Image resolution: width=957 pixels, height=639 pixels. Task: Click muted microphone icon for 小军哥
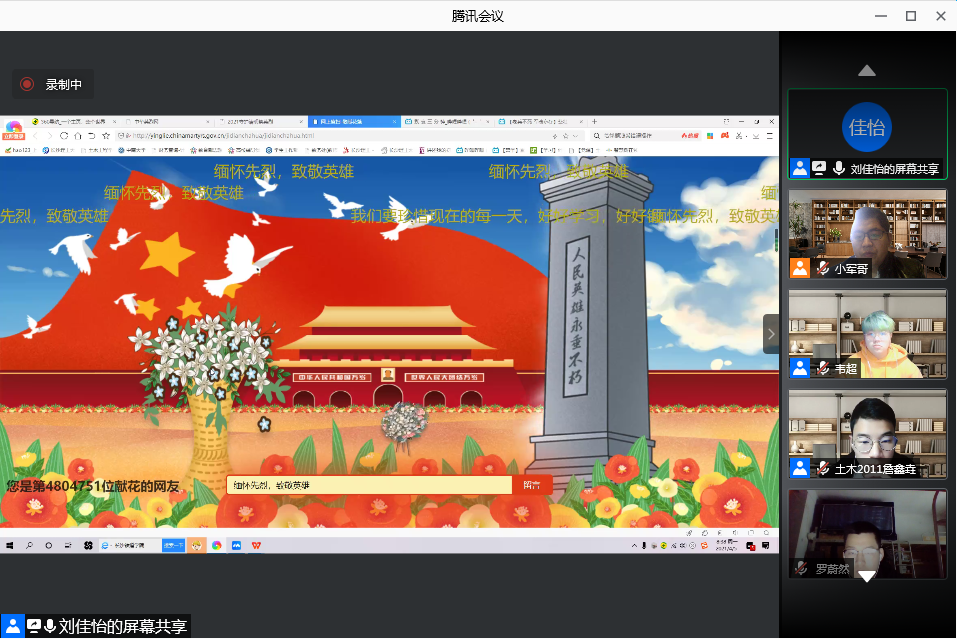click(822, 268)
